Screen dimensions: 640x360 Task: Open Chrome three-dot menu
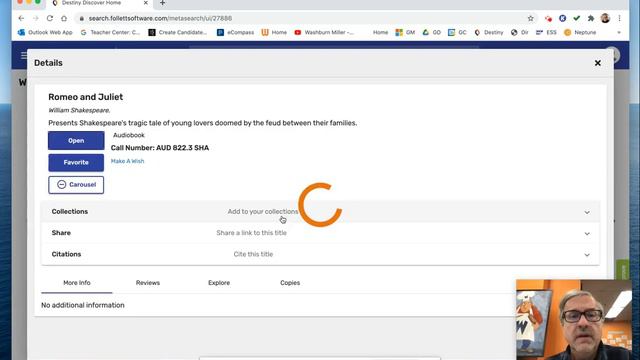[620, 18]
